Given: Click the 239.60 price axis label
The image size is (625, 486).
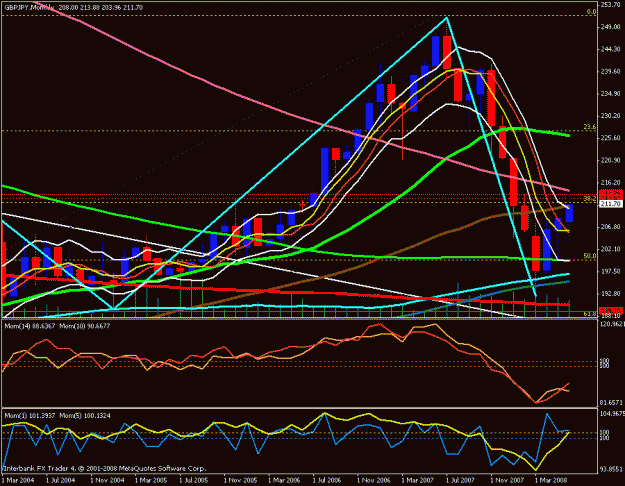Looking at the screenshot, I should (613, 71).
